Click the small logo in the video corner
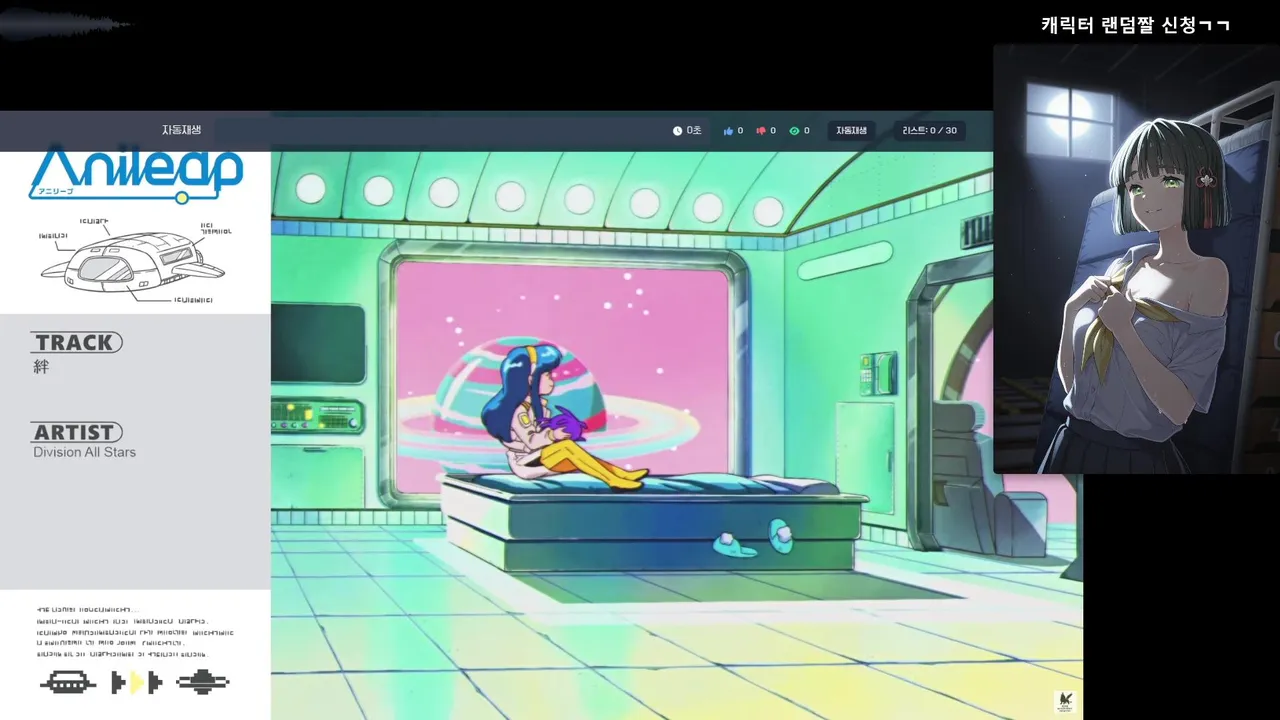This screenshot has width=1280, height=720. 1064,702
